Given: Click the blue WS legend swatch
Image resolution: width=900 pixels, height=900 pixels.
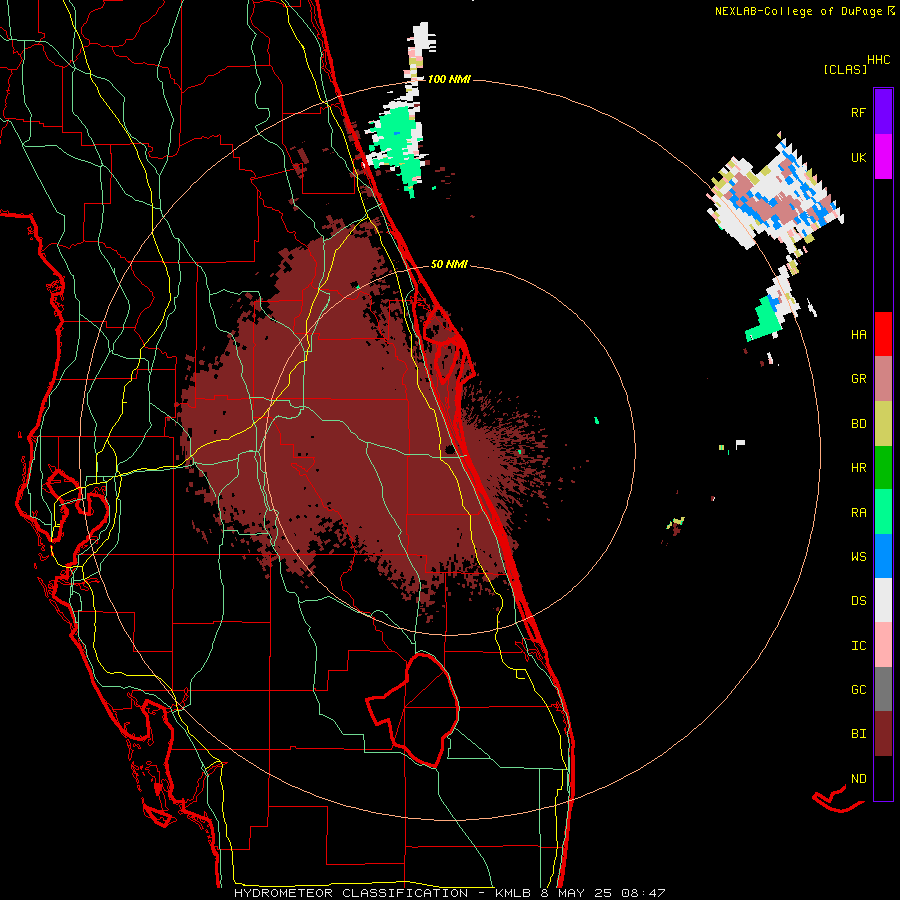Looking at the screenshot, I should 883,556.
